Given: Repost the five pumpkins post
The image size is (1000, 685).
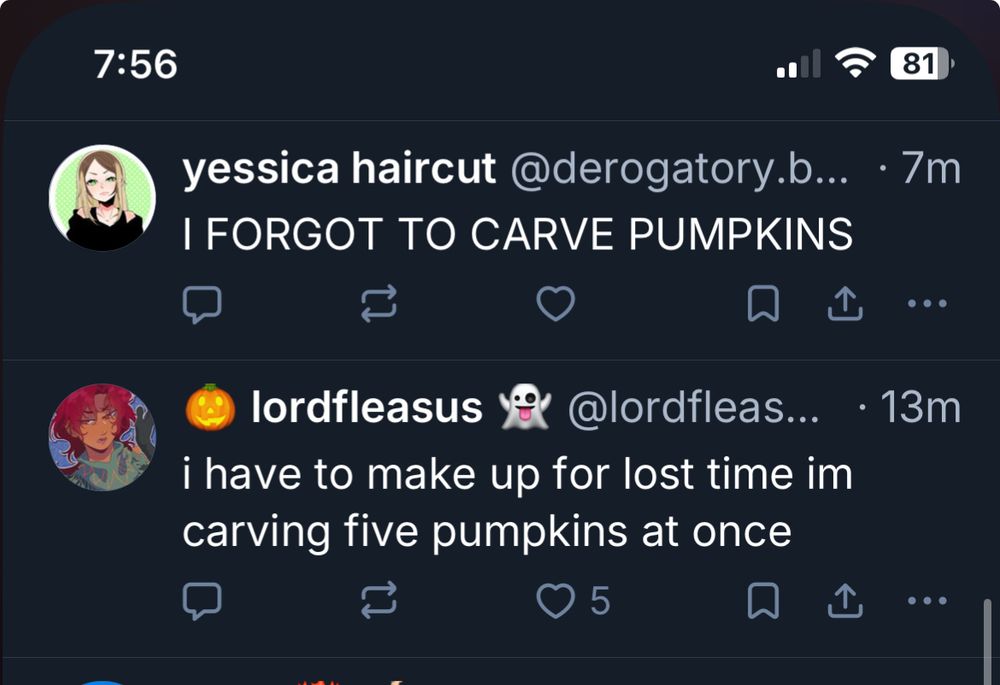Looking at the screenshot, I should (380, 601).
